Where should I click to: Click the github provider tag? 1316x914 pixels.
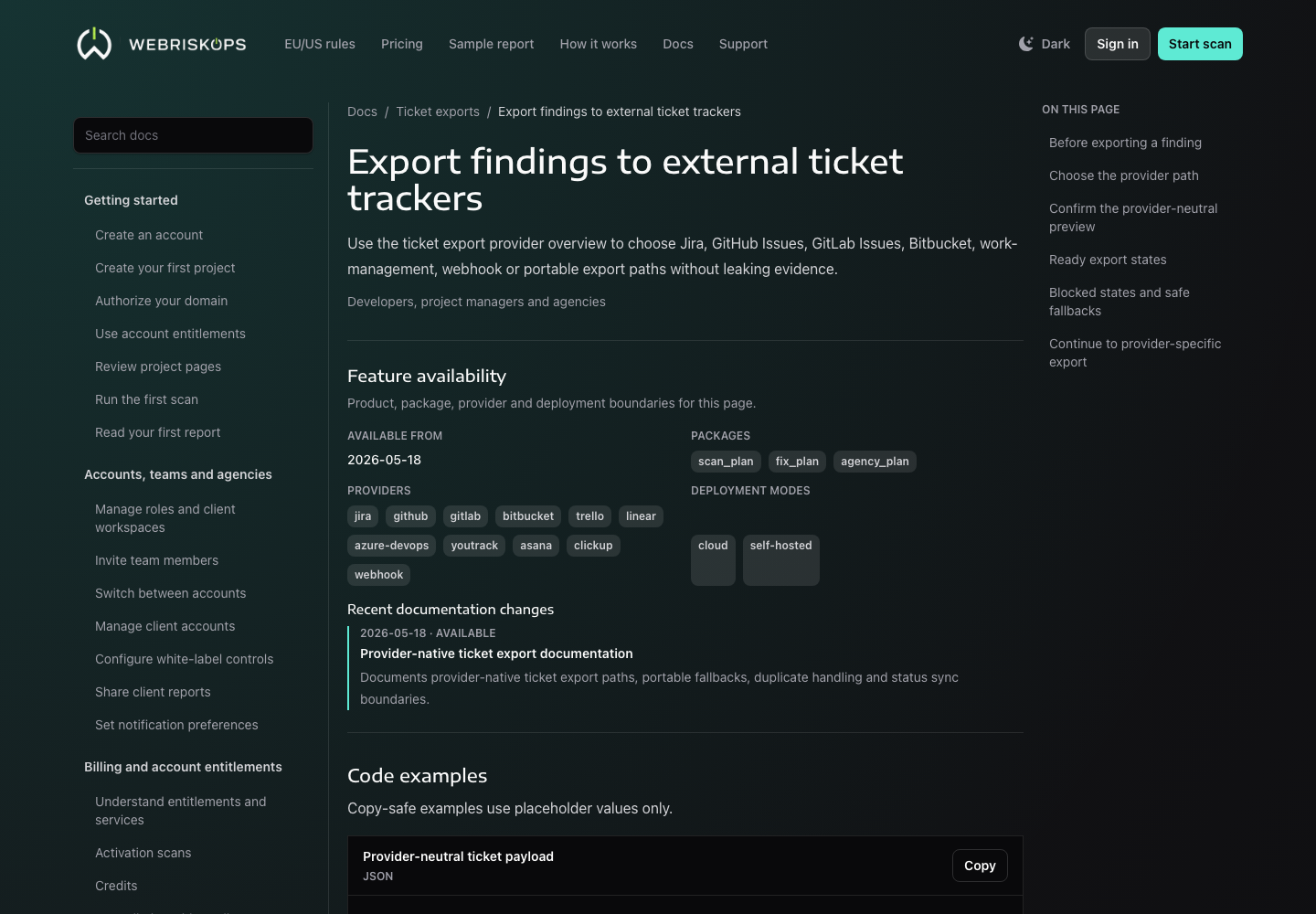pos(410,516)
